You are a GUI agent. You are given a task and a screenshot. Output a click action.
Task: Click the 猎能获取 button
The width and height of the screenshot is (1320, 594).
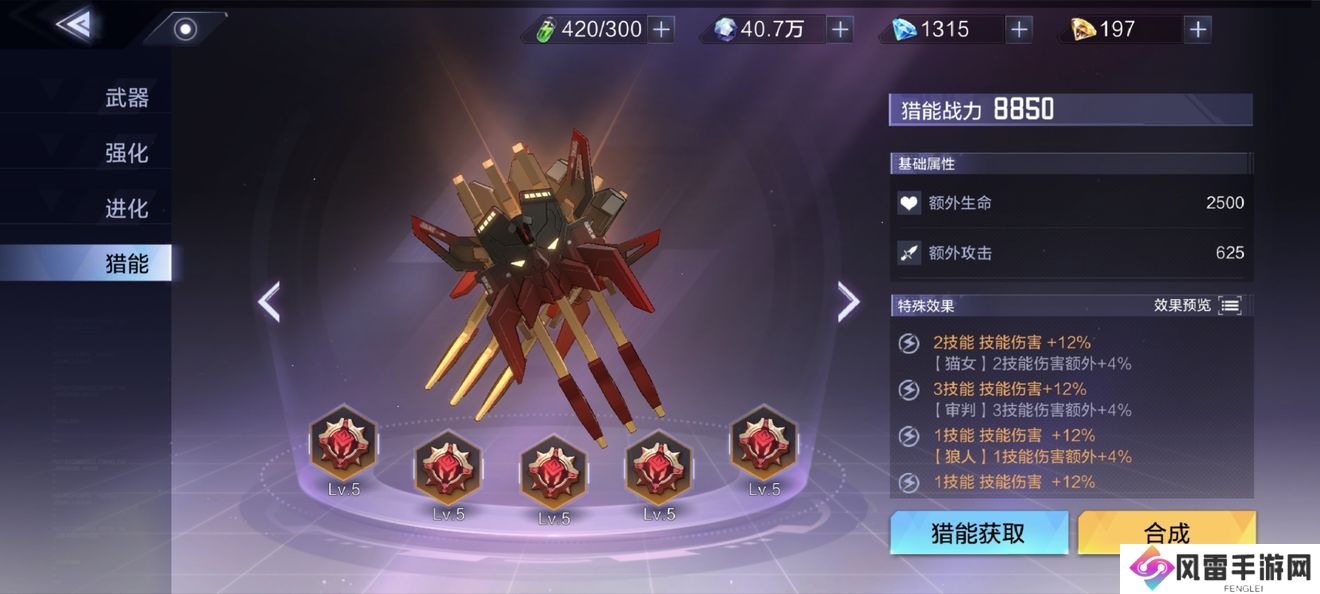tap(979, 533)
